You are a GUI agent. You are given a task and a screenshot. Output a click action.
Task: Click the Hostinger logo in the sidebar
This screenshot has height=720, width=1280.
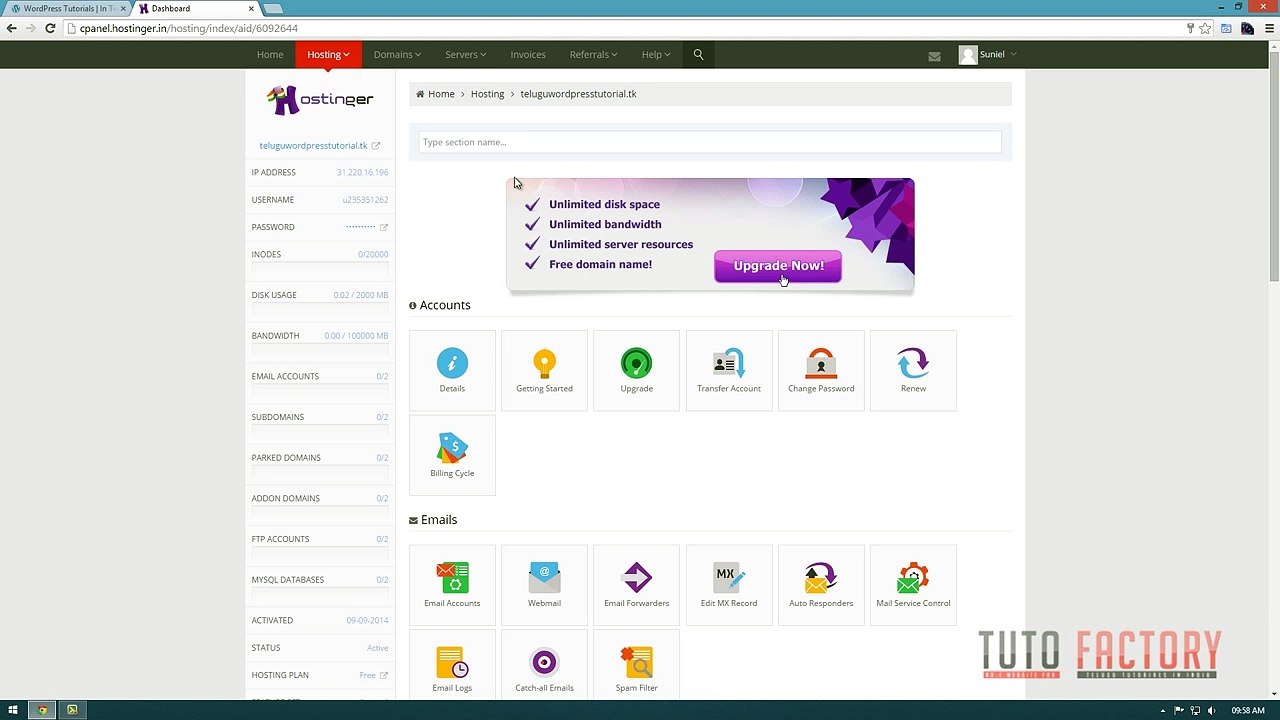click(x=320, y=99)
